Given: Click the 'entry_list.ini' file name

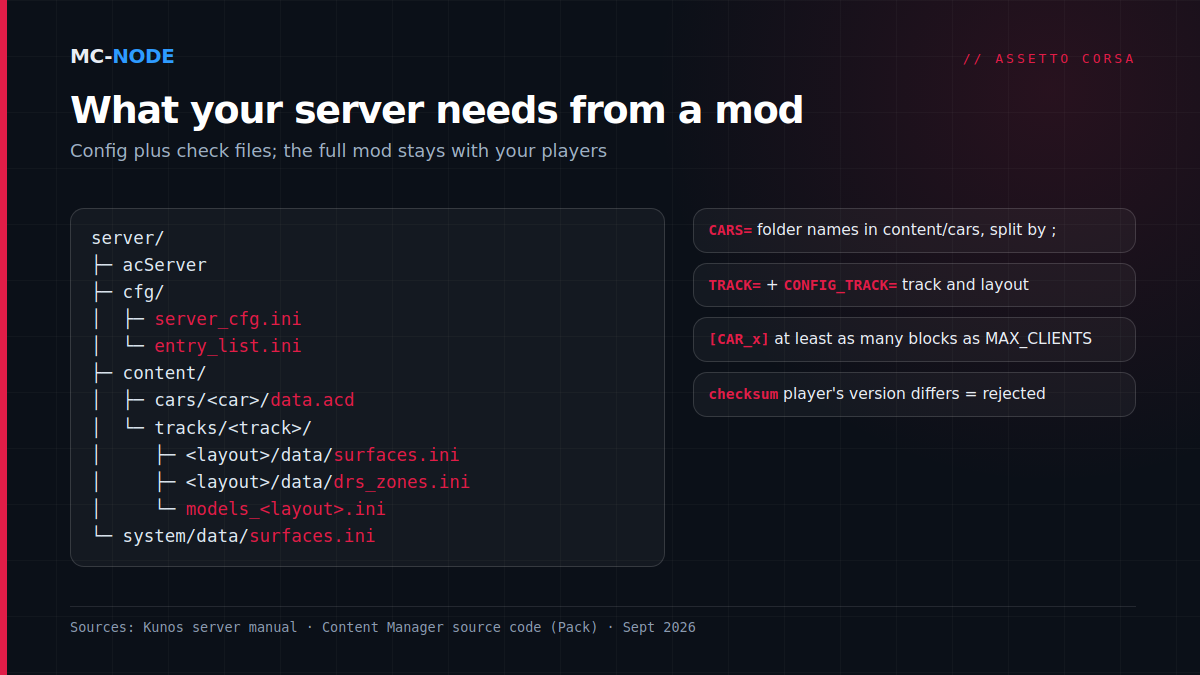Looking at the screenshot, I should (x=228, y=346).
